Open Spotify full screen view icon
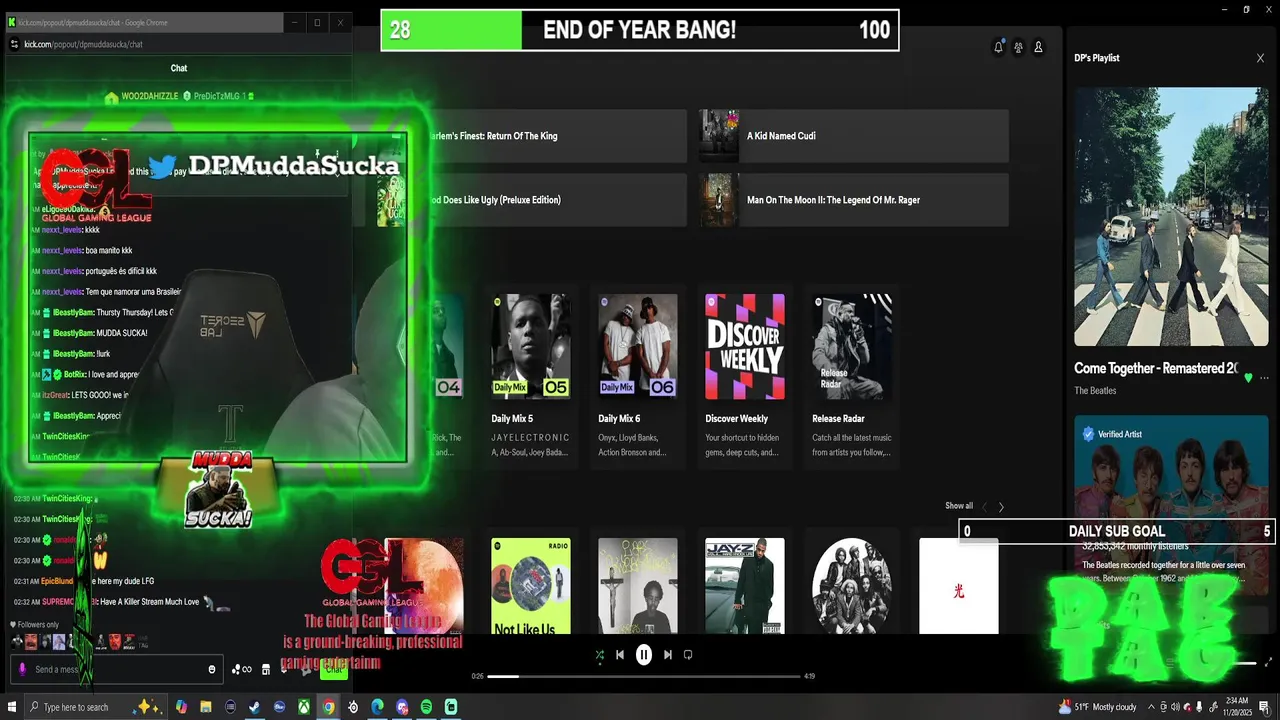The height and width of the screenshot is (720, 1280). point(1269,662)
